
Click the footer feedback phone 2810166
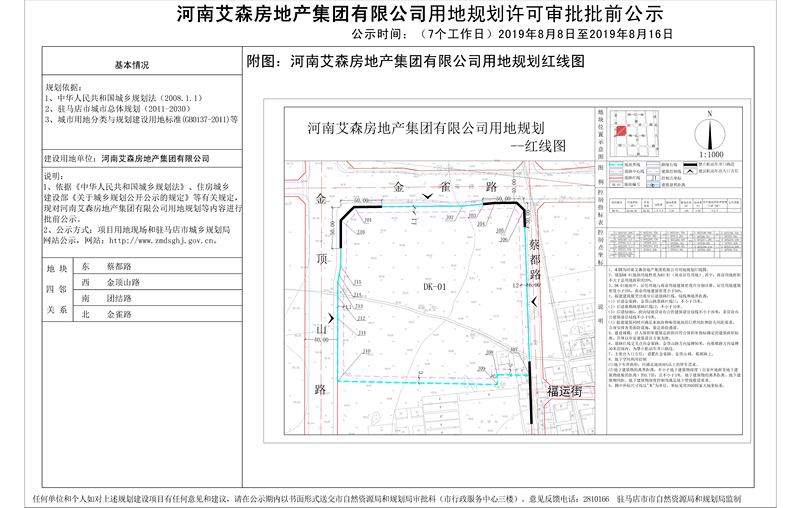pyautogui.click(x=596, y=499)
